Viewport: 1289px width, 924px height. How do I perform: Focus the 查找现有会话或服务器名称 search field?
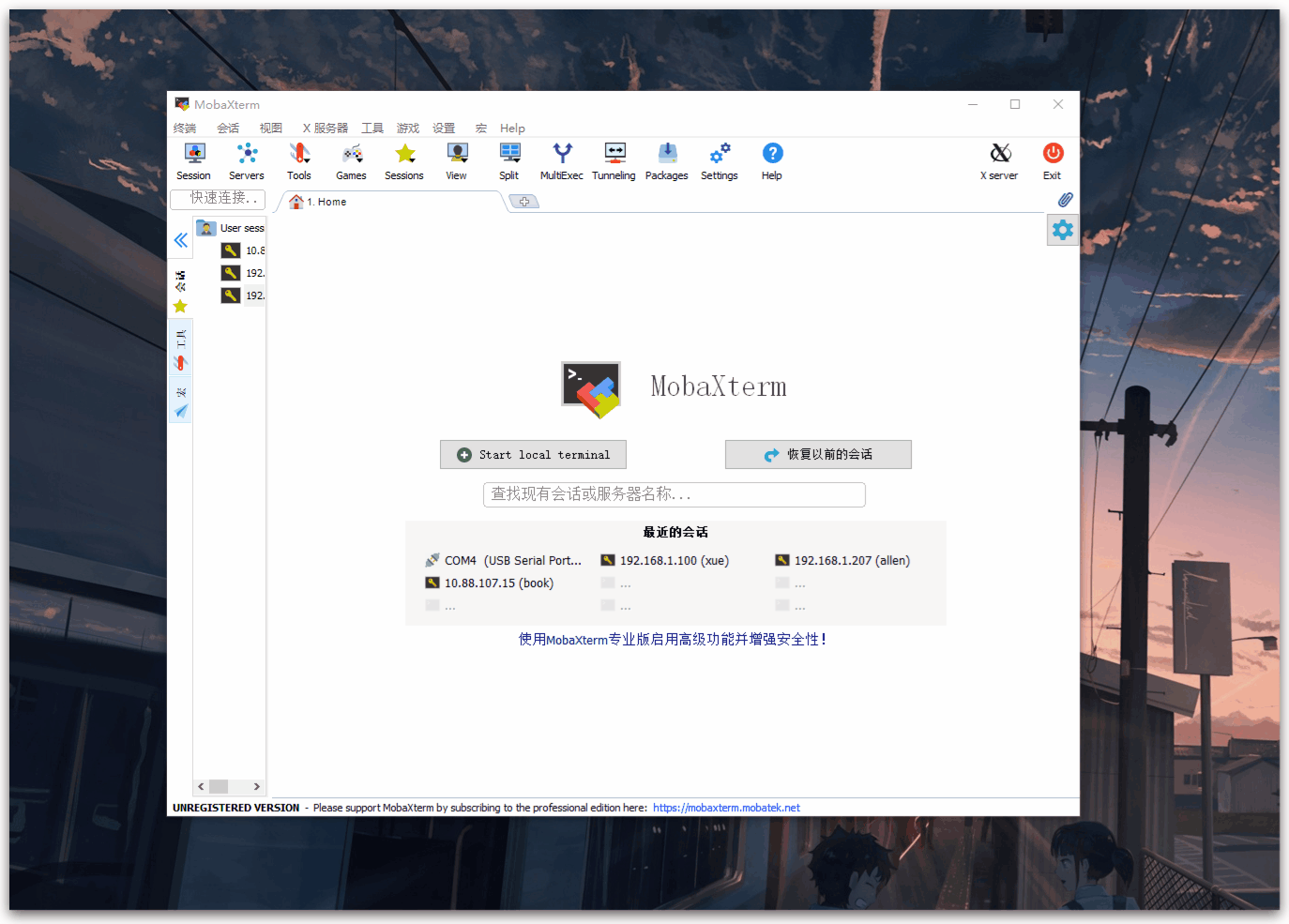[x=675, y=494]
